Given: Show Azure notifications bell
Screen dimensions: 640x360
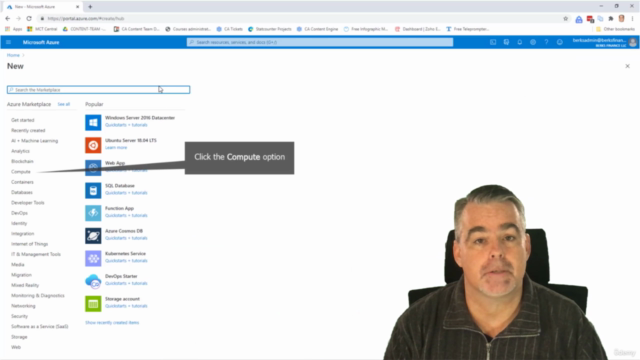Looking at the screenshot, I should 520,42.
